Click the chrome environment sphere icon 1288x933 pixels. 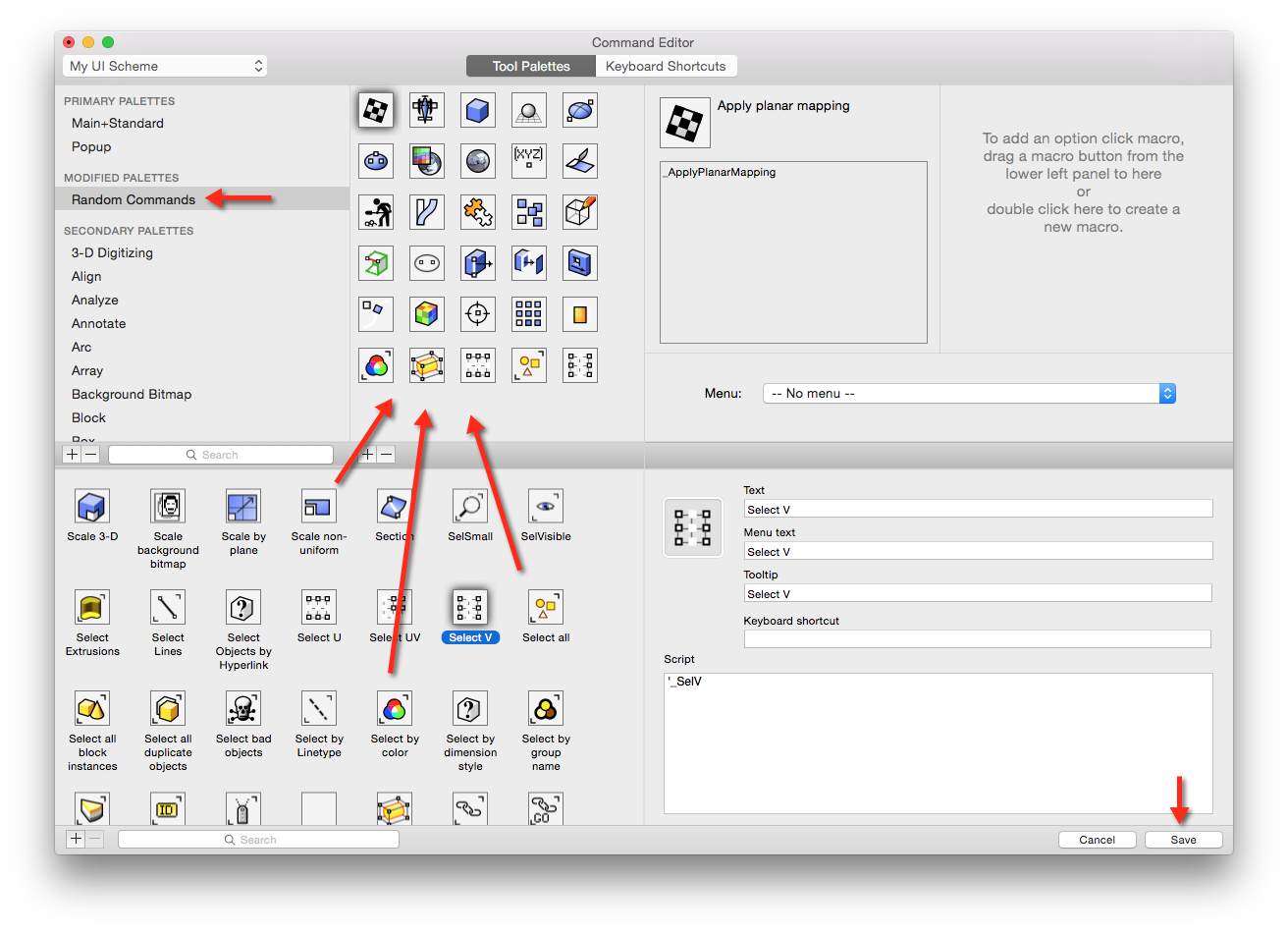(478, 161)
